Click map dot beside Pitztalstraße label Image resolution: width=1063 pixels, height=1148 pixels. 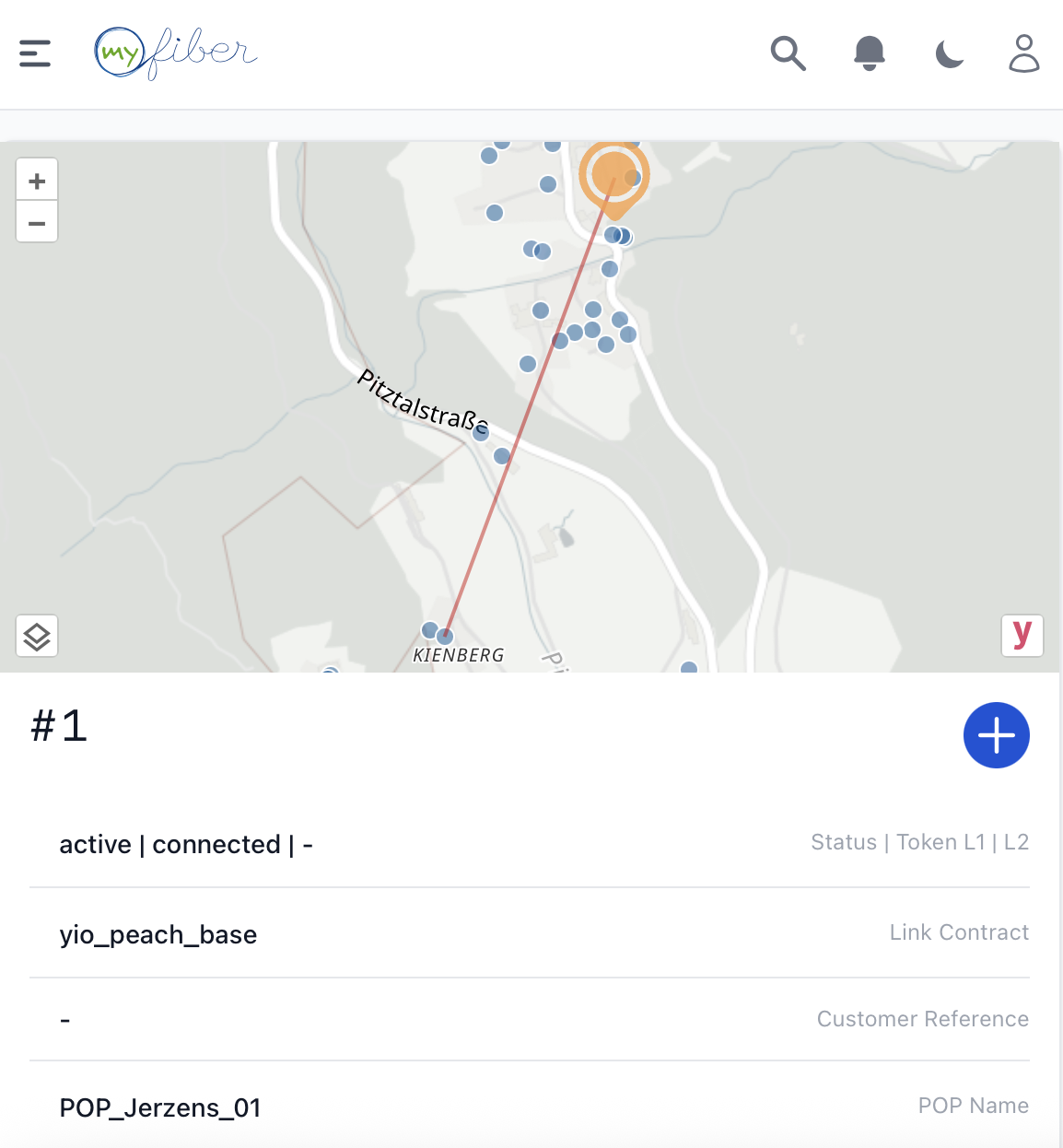pos(481,433)
